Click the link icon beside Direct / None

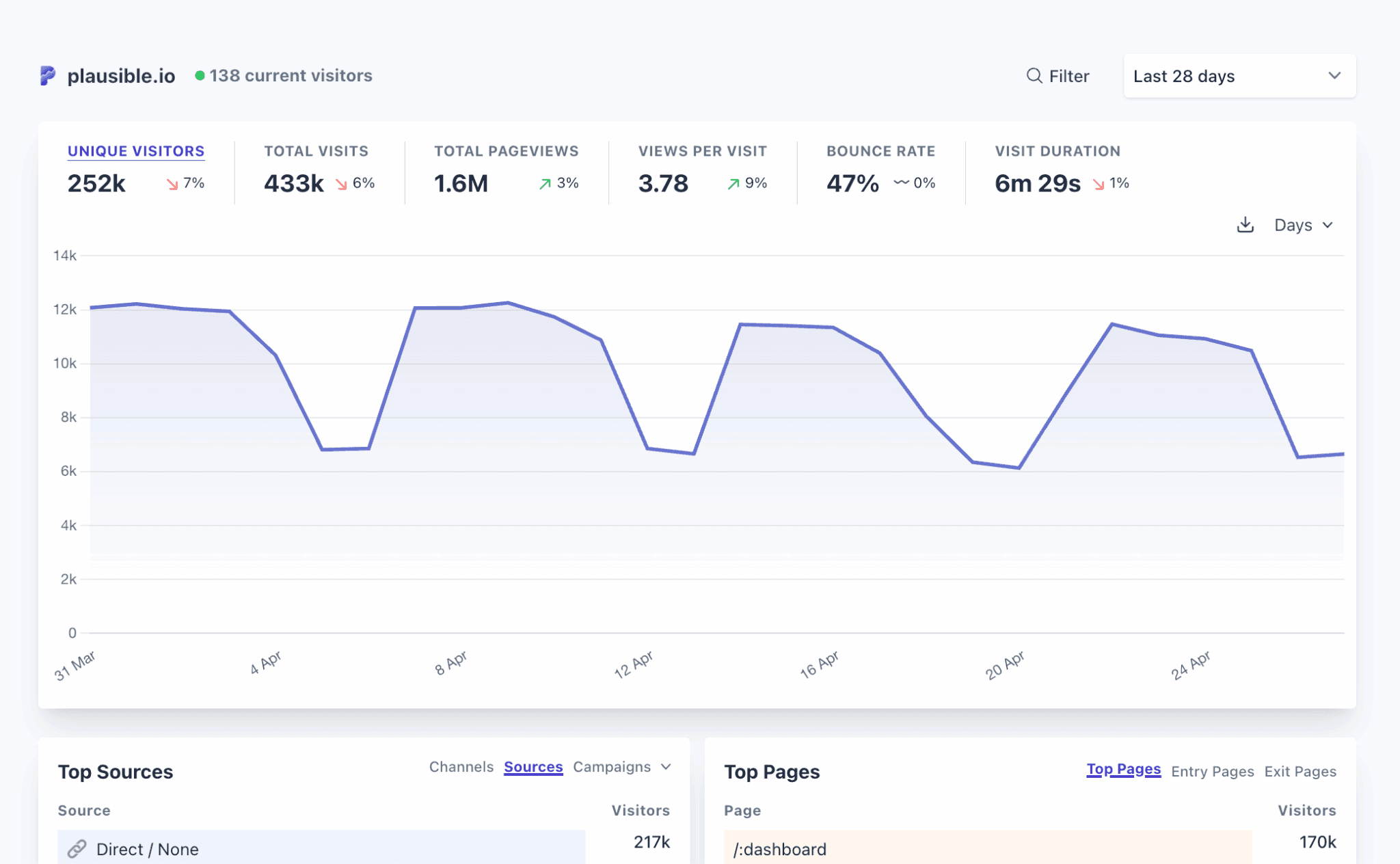(x=77, y=849)
